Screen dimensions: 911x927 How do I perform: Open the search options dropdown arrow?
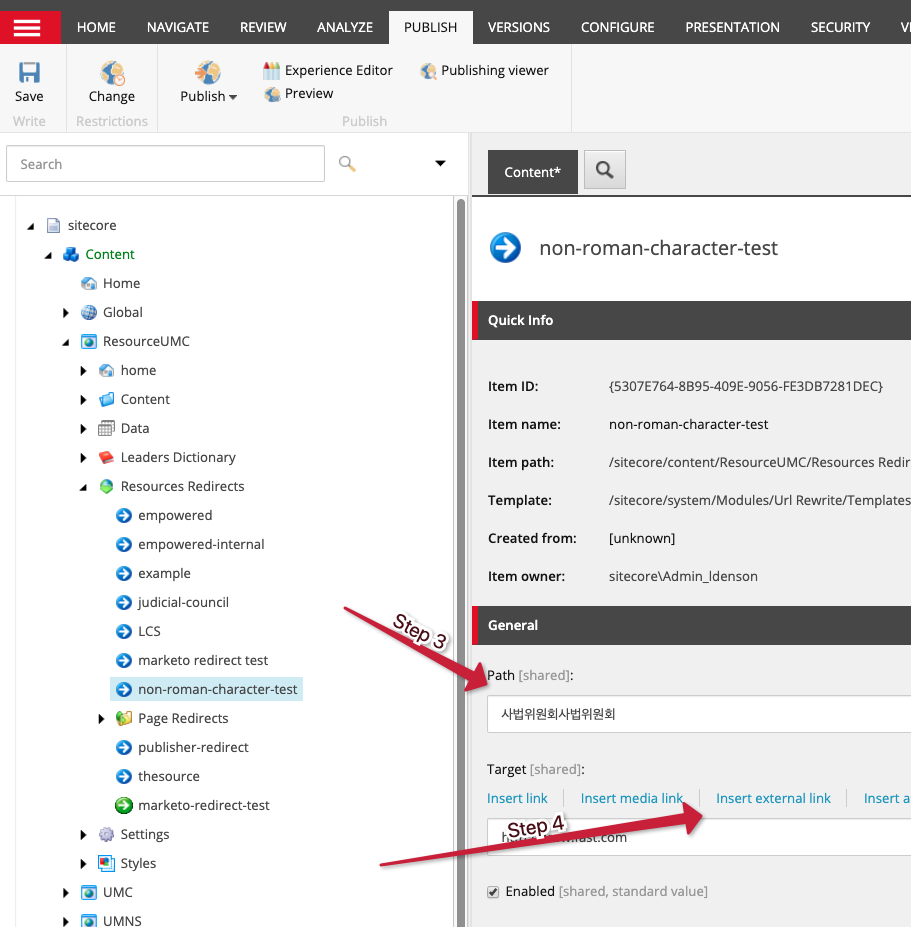(440, 163)
